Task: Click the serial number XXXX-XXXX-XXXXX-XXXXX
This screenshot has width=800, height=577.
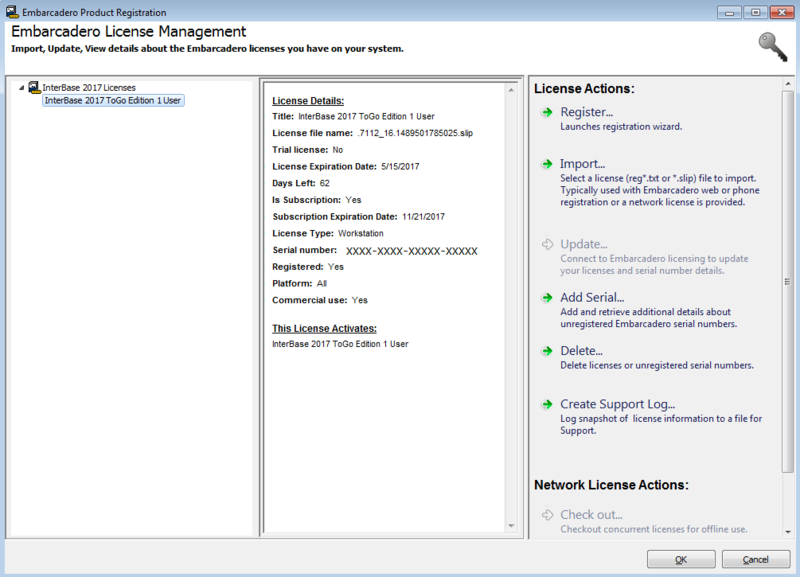Action: (x=412, y=251)
